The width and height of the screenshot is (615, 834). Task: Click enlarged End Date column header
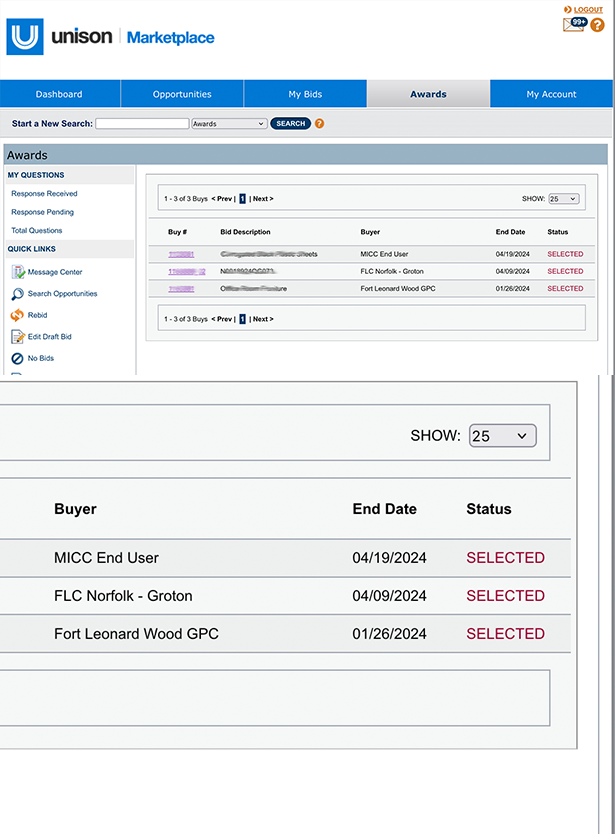385,509
